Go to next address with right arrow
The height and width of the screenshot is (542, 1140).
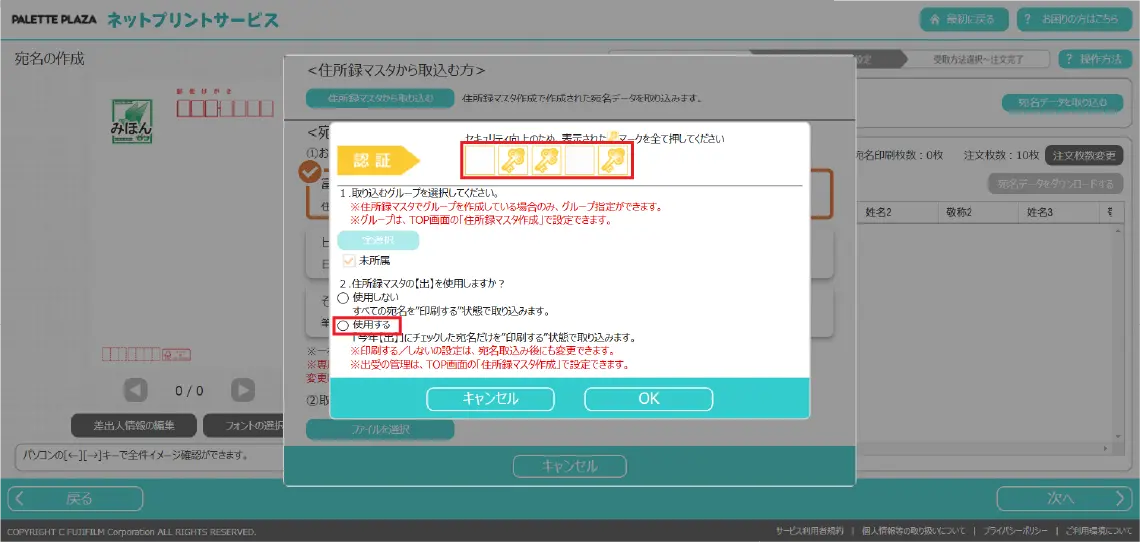point(243,391)
